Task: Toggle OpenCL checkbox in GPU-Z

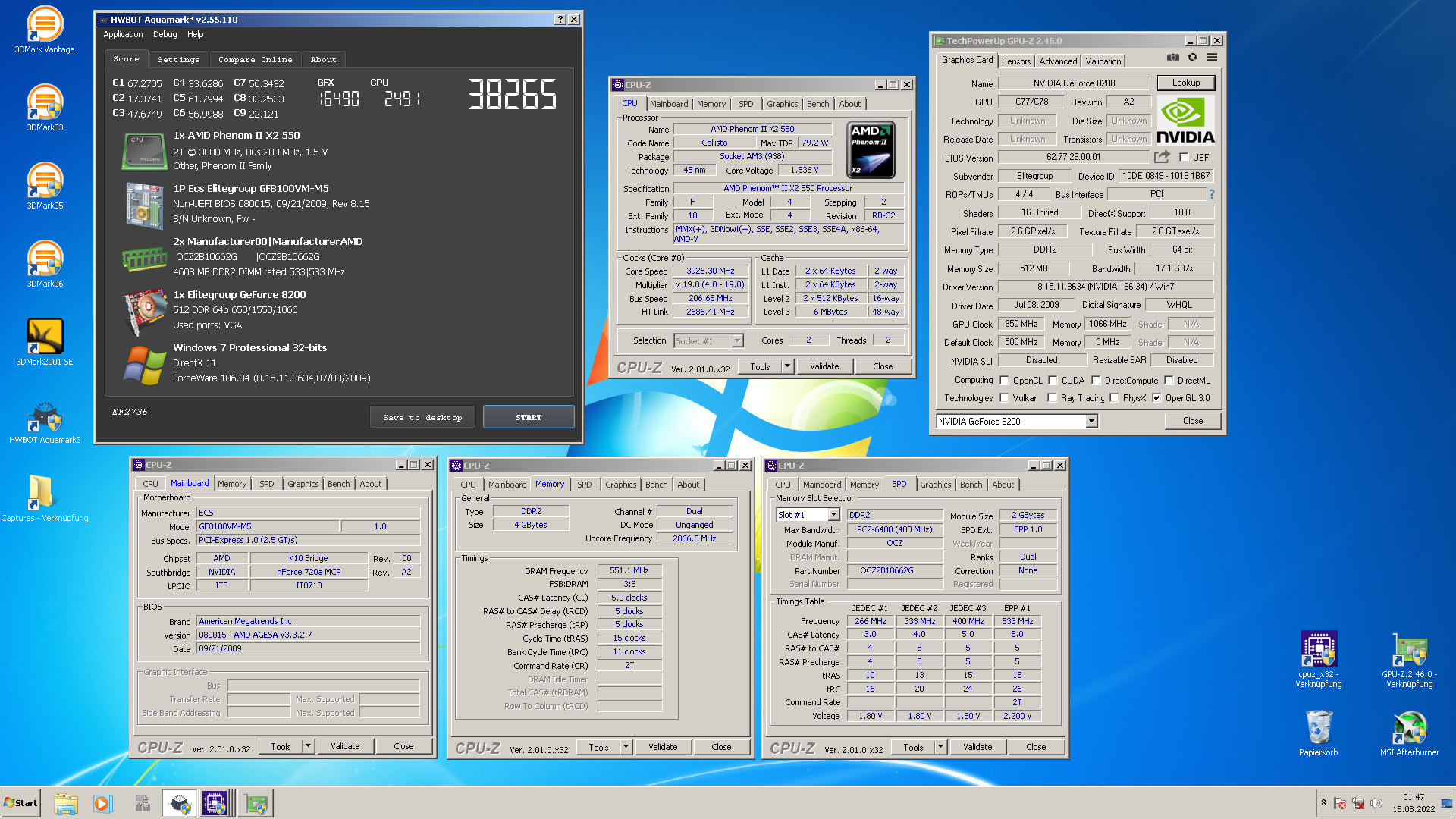Action: pos(1004,381)
